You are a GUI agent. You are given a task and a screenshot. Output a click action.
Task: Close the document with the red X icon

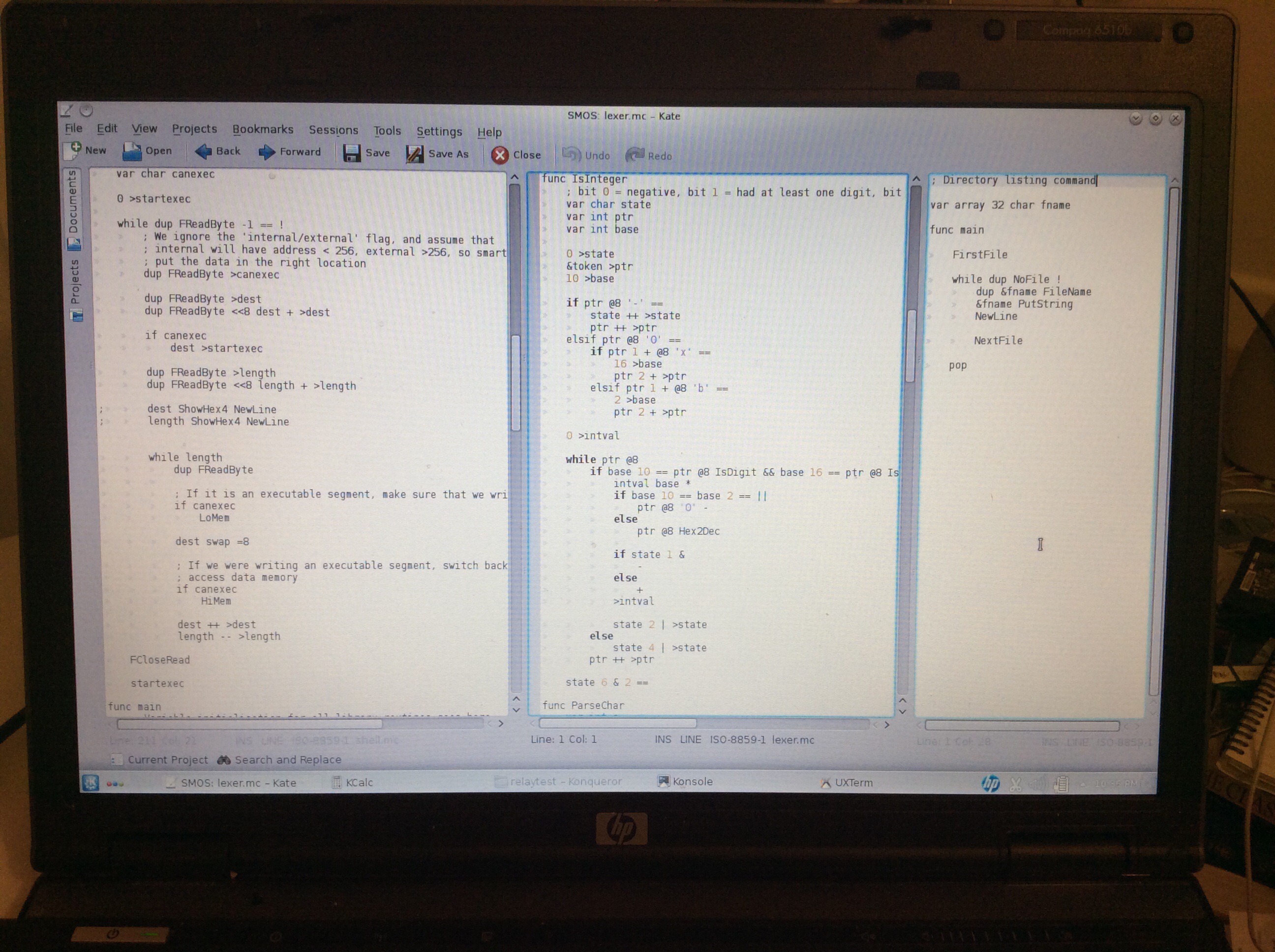coord(500,155)
